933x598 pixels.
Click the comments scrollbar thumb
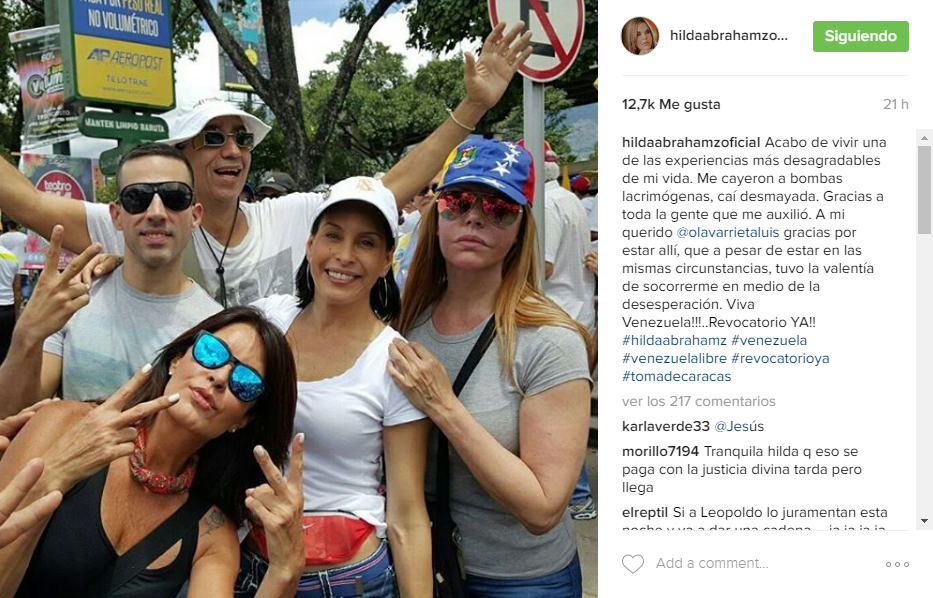[x=924, y=190]
